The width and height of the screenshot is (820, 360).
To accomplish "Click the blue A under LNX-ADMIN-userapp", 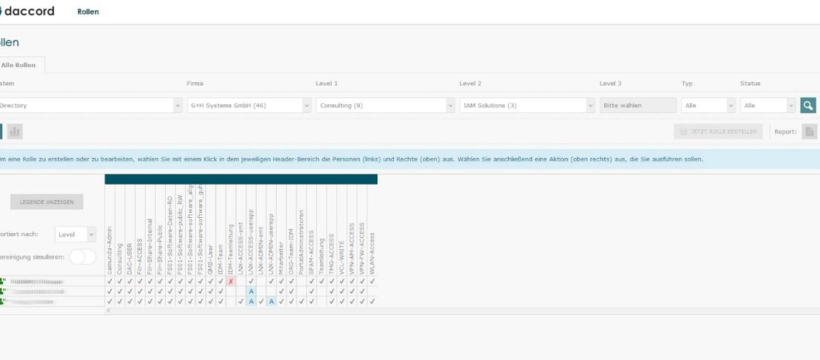I will (x=271, y=301).
